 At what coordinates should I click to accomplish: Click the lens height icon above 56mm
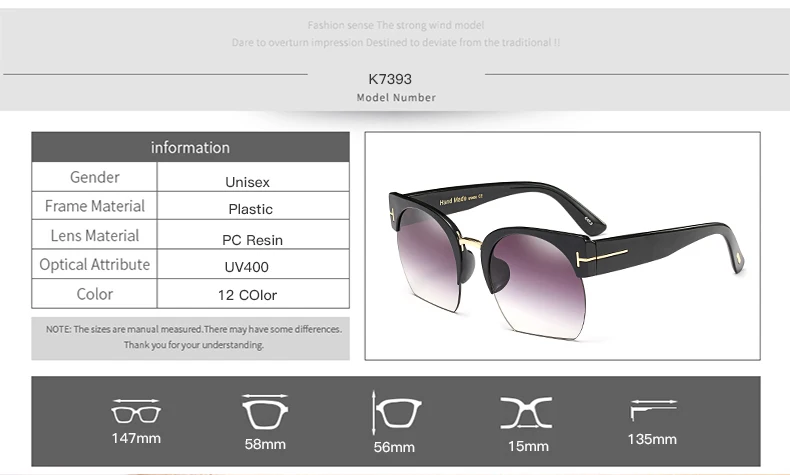[x=397, y=413]
